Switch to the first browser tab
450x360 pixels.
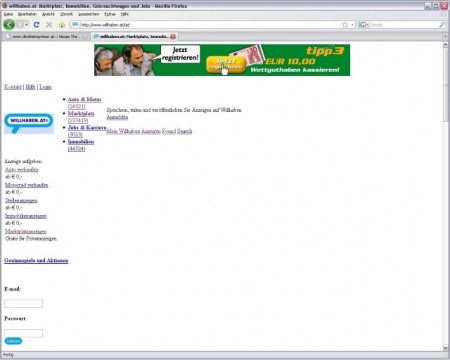(x=45, y=36)
